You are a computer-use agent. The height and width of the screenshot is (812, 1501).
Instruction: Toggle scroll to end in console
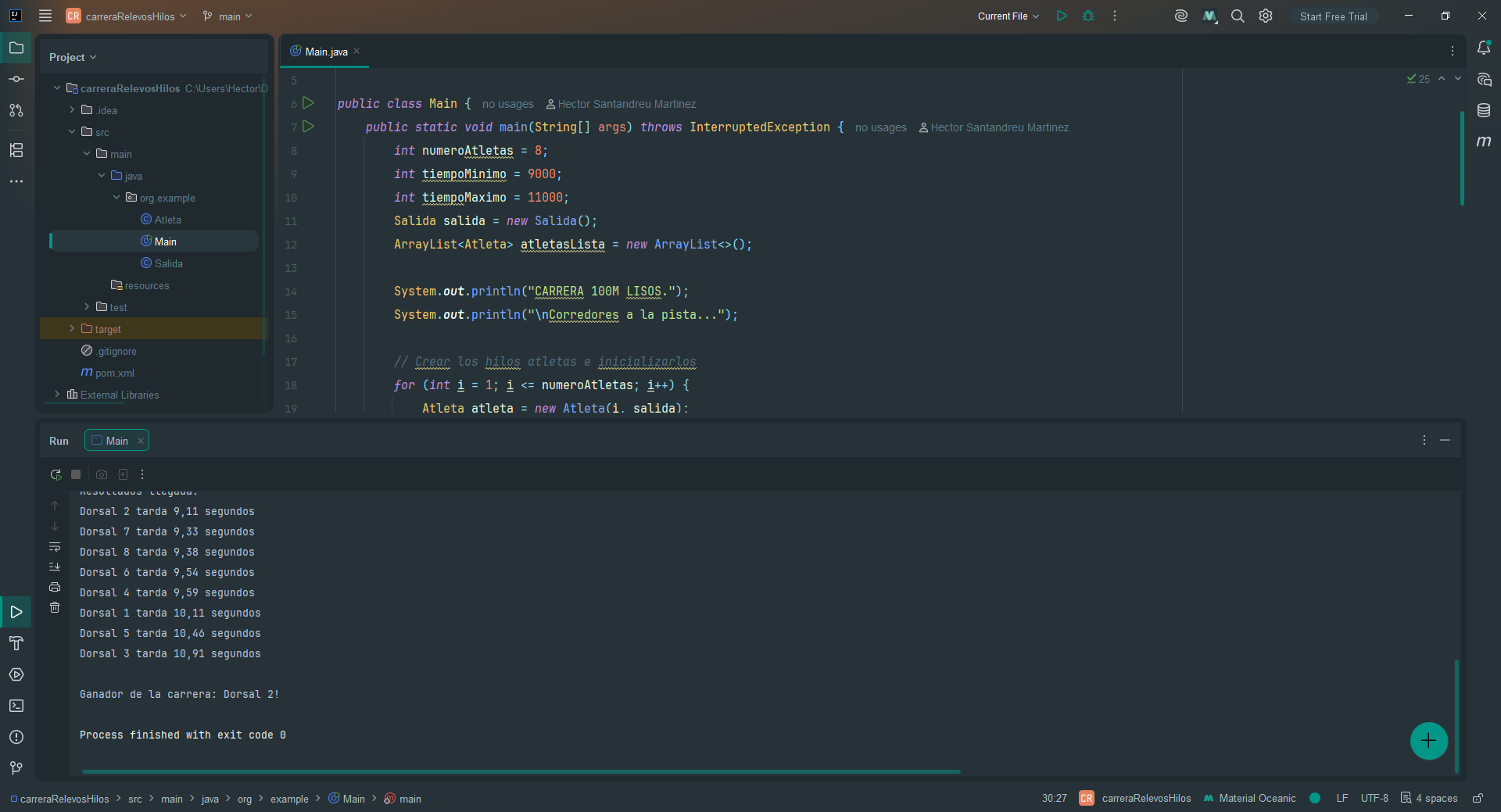pyautogui.click(x=55, y=567)
